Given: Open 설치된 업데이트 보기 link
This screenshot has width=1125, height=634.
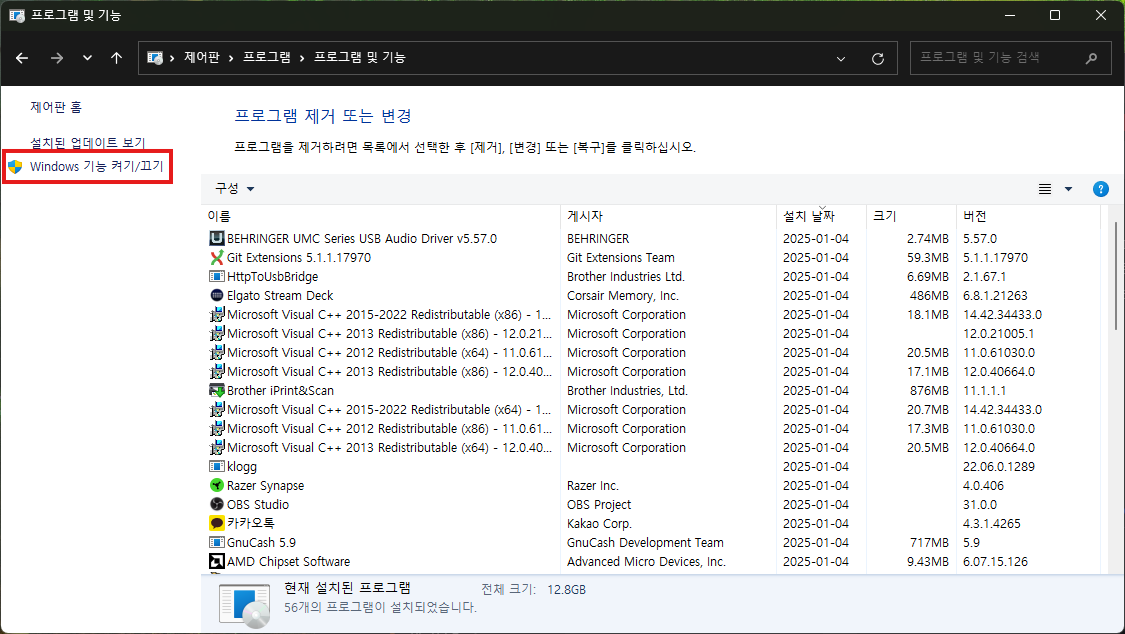Looking at the screenshot, I should (x=88, y=143).
